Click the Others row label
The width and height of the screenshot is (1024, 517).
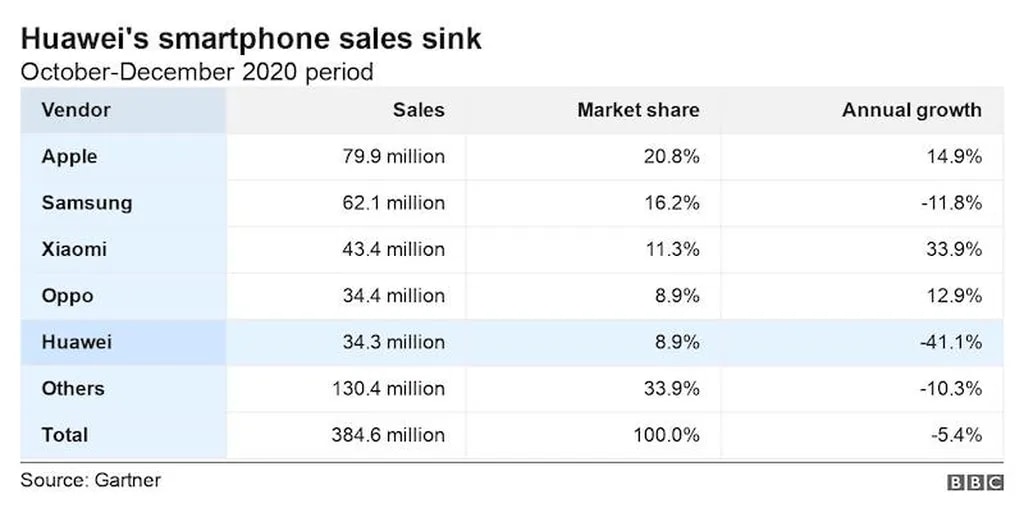click(73, 388)
